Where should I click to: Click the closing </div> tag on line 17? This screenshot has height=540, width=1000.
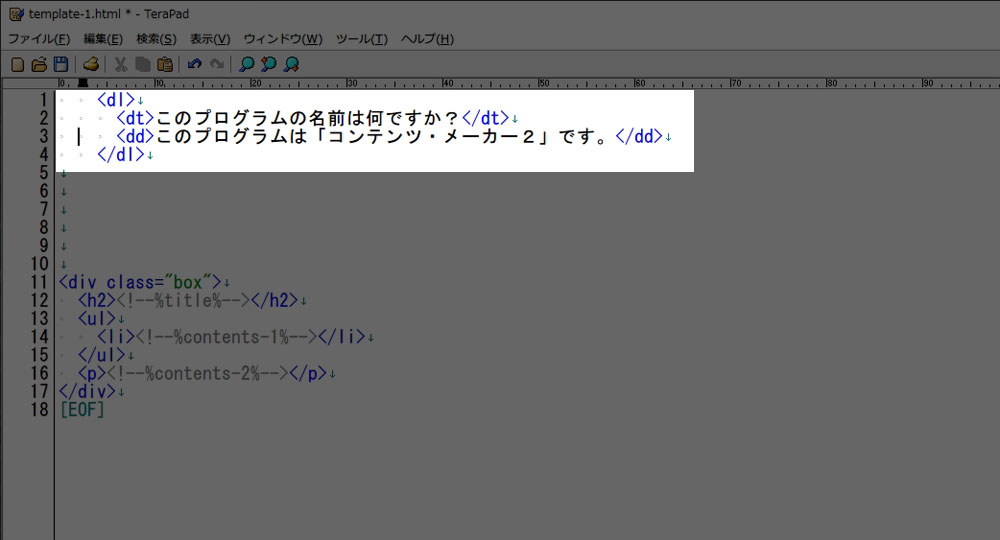click(x=87, y=391)
